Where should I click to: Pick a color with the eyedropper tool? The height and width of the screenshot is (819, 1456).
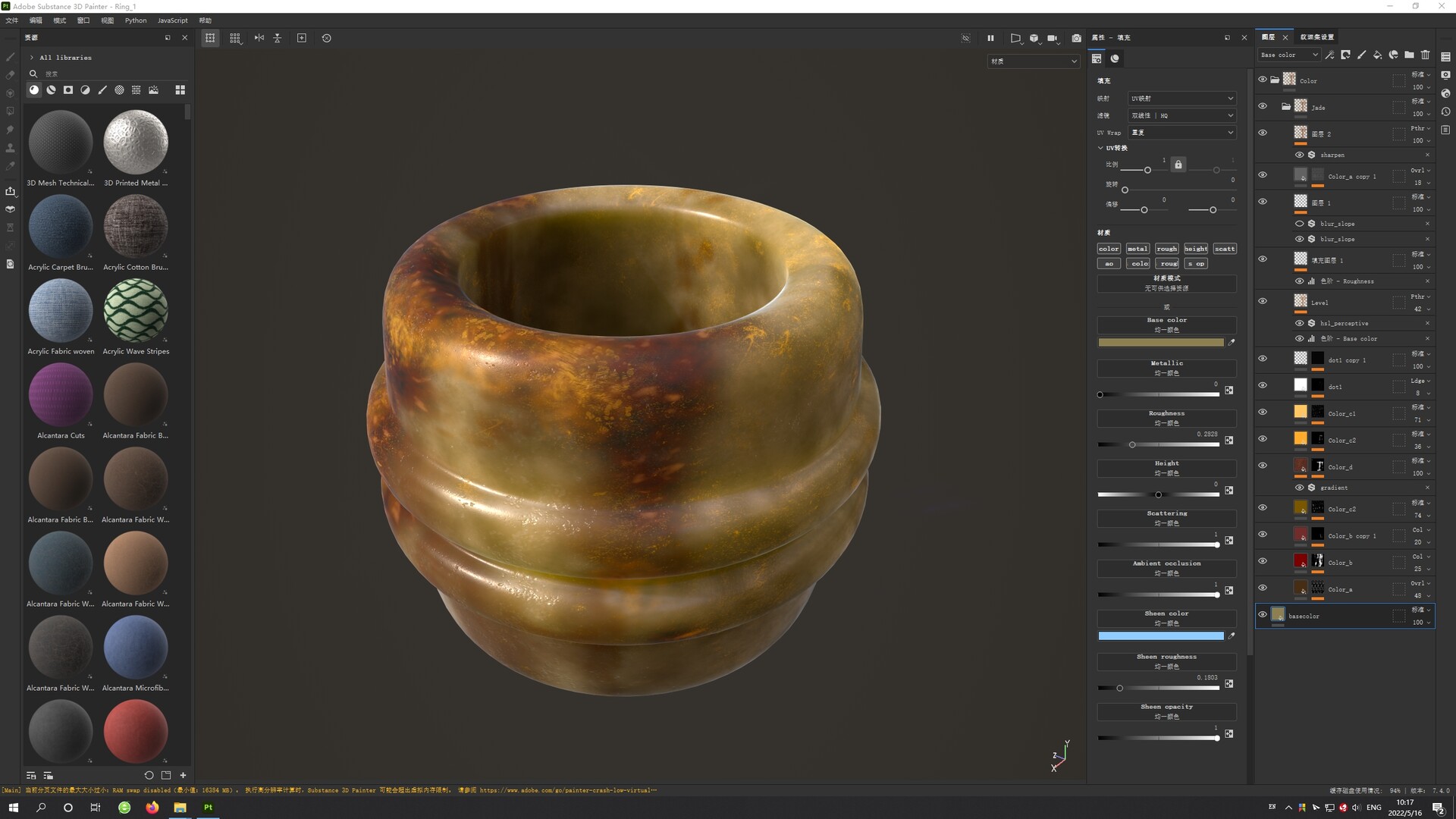(x=10, y=166)
